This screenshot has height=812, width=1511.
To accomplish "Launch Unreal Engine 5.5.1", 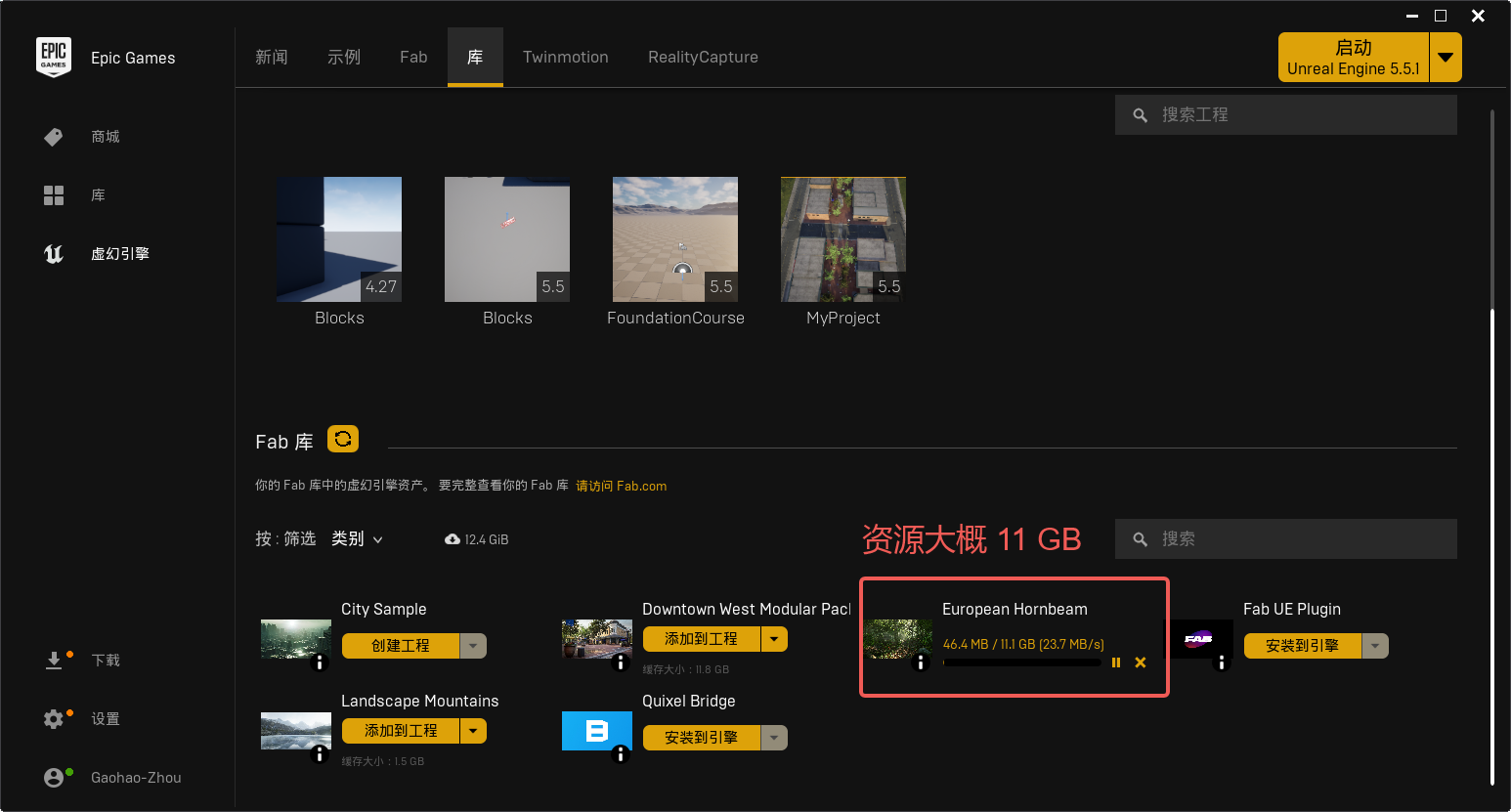I will click(1354, 58).
